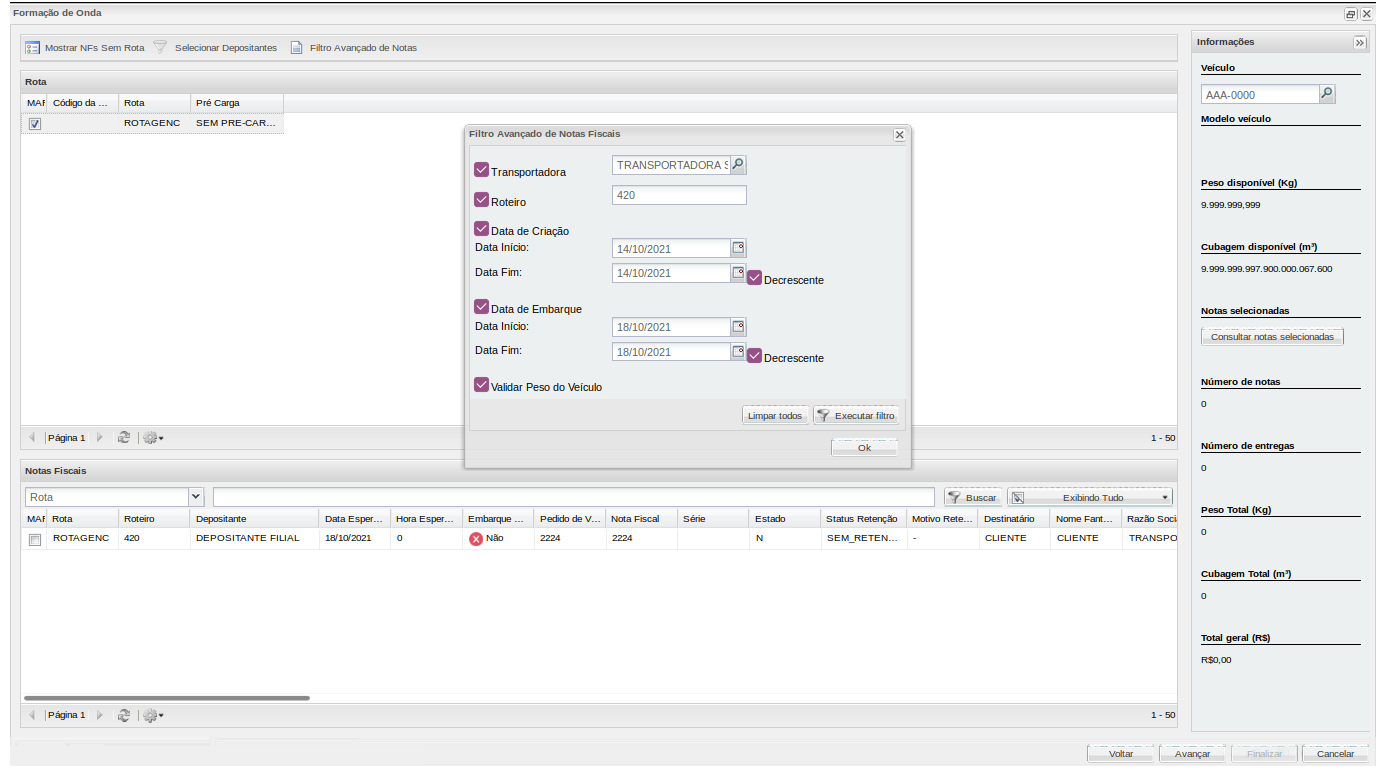Click the Notas Fiscais search text box
This screenshot has width=1386, height=776.
tap(574, 497)
